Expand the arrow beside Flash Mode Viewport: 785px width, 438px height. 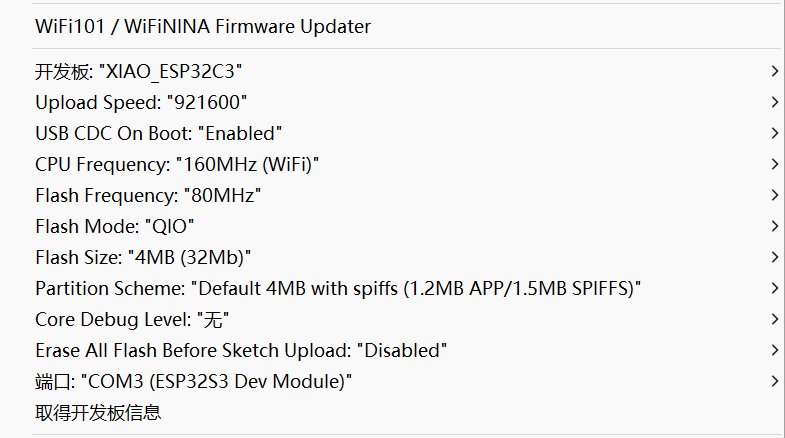click(x=774, y=226)
